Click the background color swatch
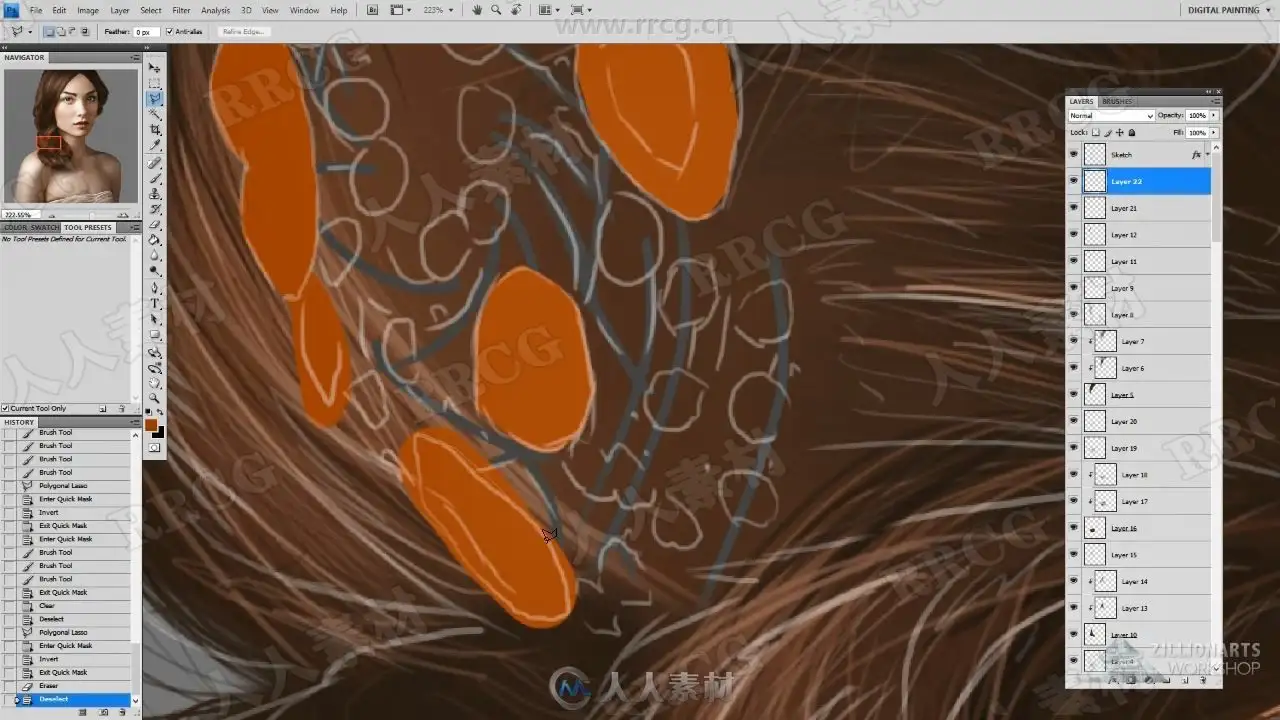This screenshot has height=720, width=1280. coord(158,432)
